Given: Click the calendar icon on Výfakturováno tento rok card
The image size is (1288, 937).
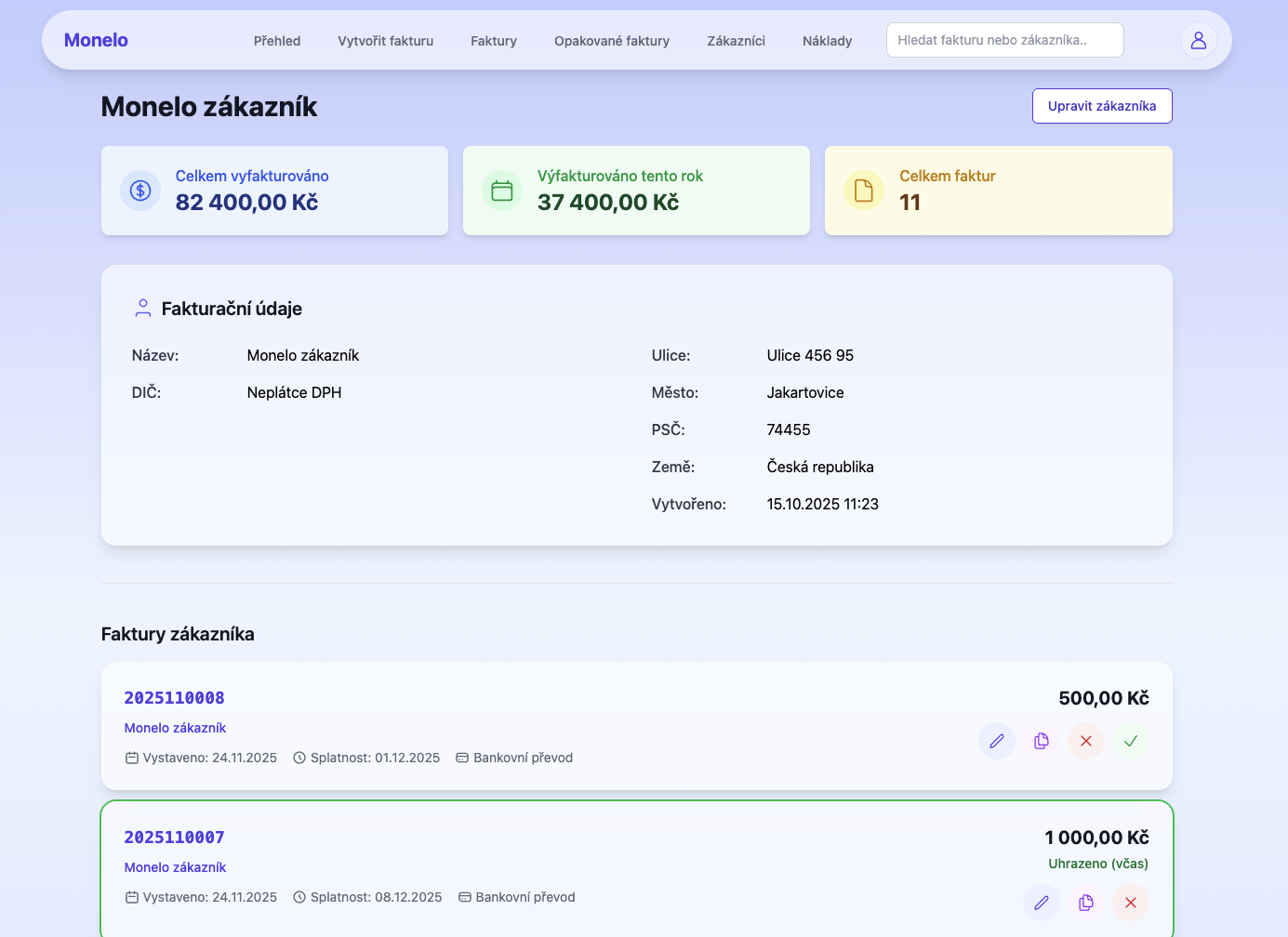Looking at the screenshot, I should click(x=502, y=191).
